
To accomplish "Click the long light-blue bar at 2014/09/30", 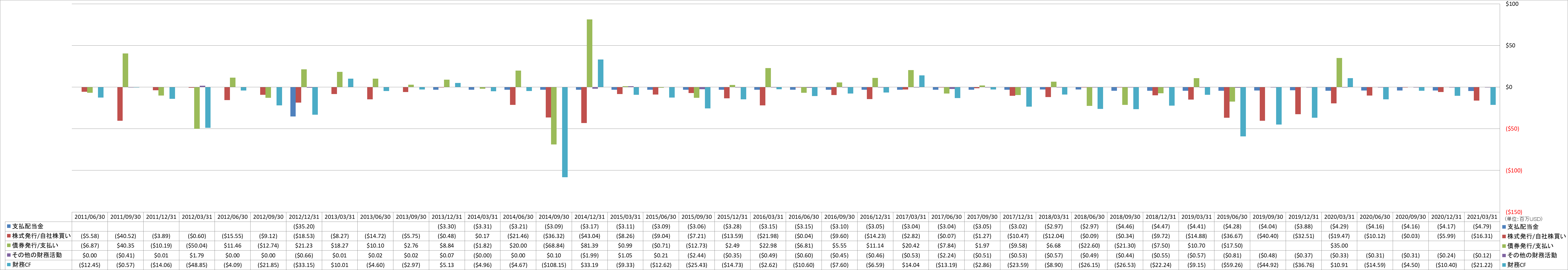I will pos(565,132).
